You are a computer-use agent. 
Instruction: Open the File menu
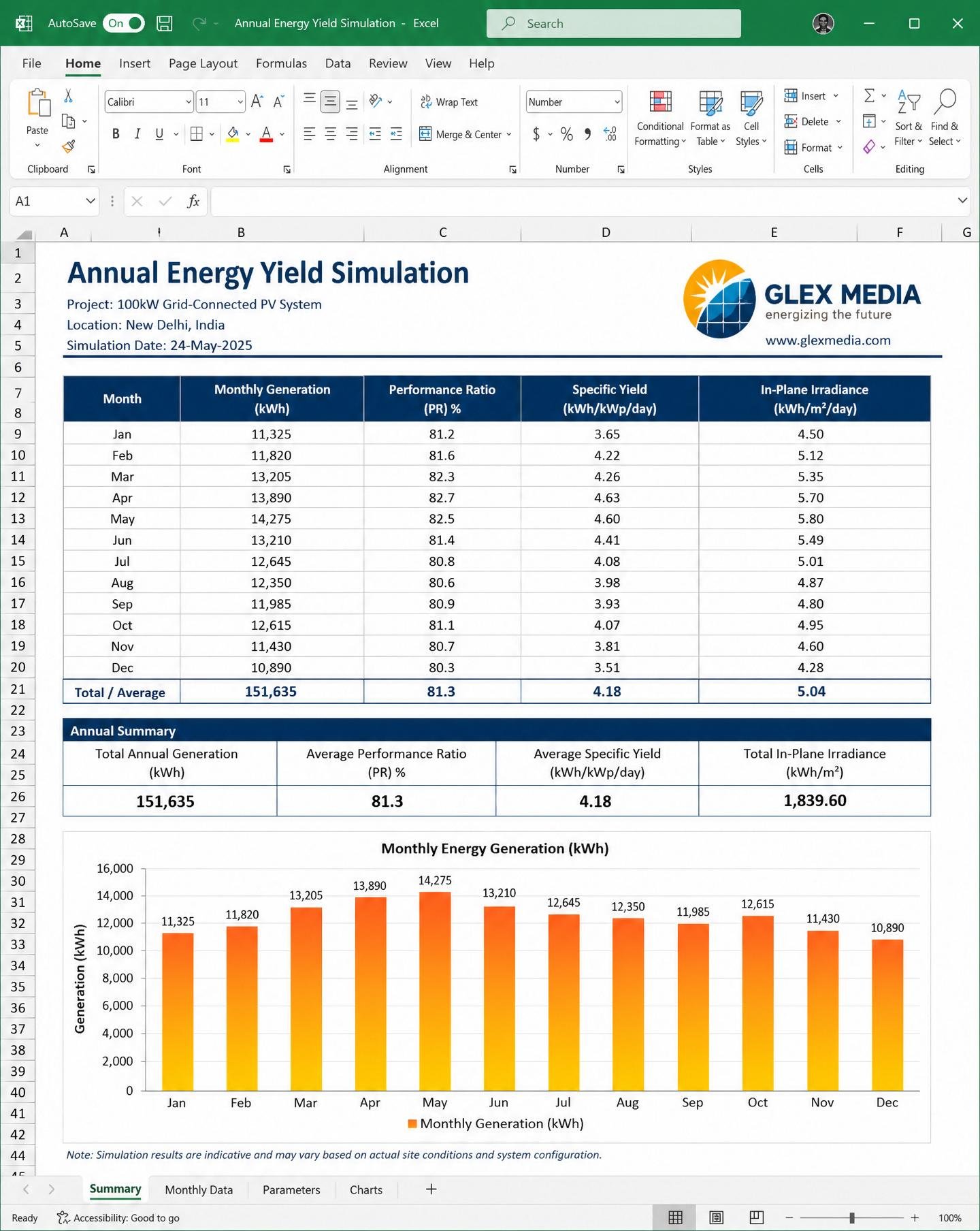pyautogui.click(x=31, y=63)
